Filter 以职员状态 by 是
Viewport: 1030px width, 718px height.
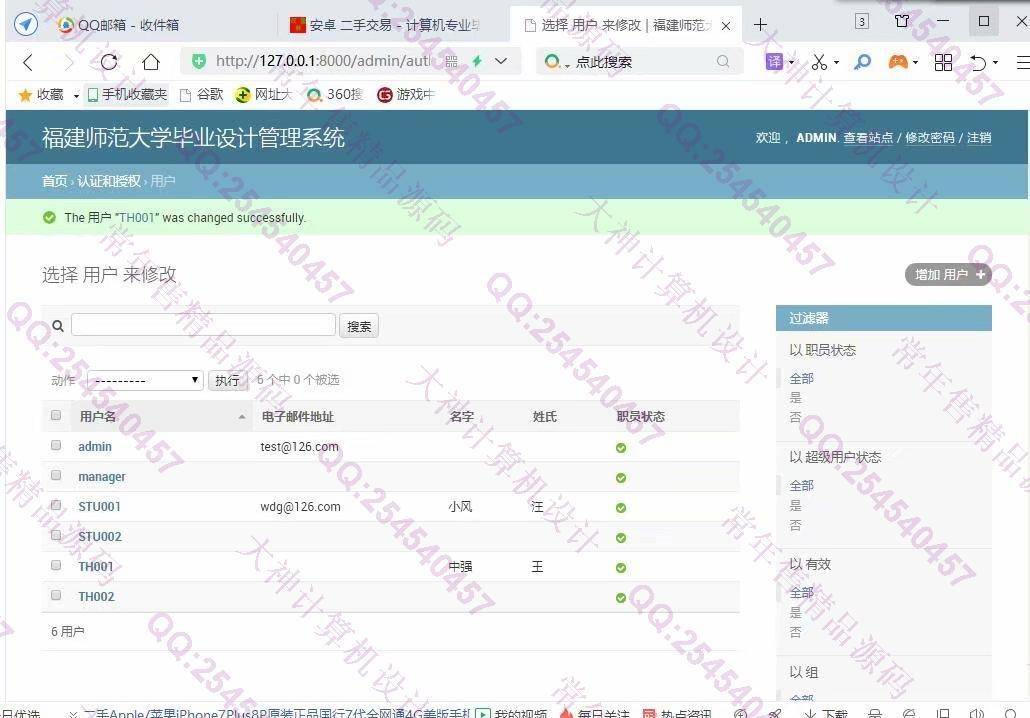click(795, 397)
